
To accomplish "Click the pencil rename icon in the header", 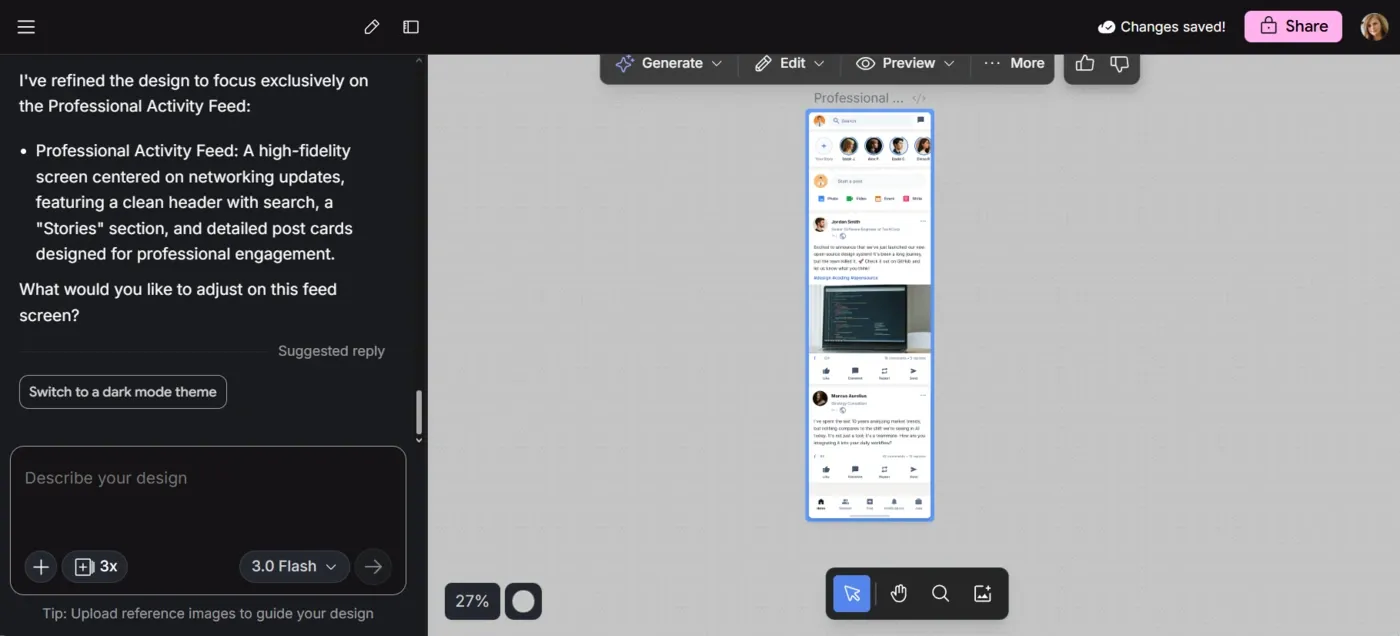I will [x=371, y=26].
